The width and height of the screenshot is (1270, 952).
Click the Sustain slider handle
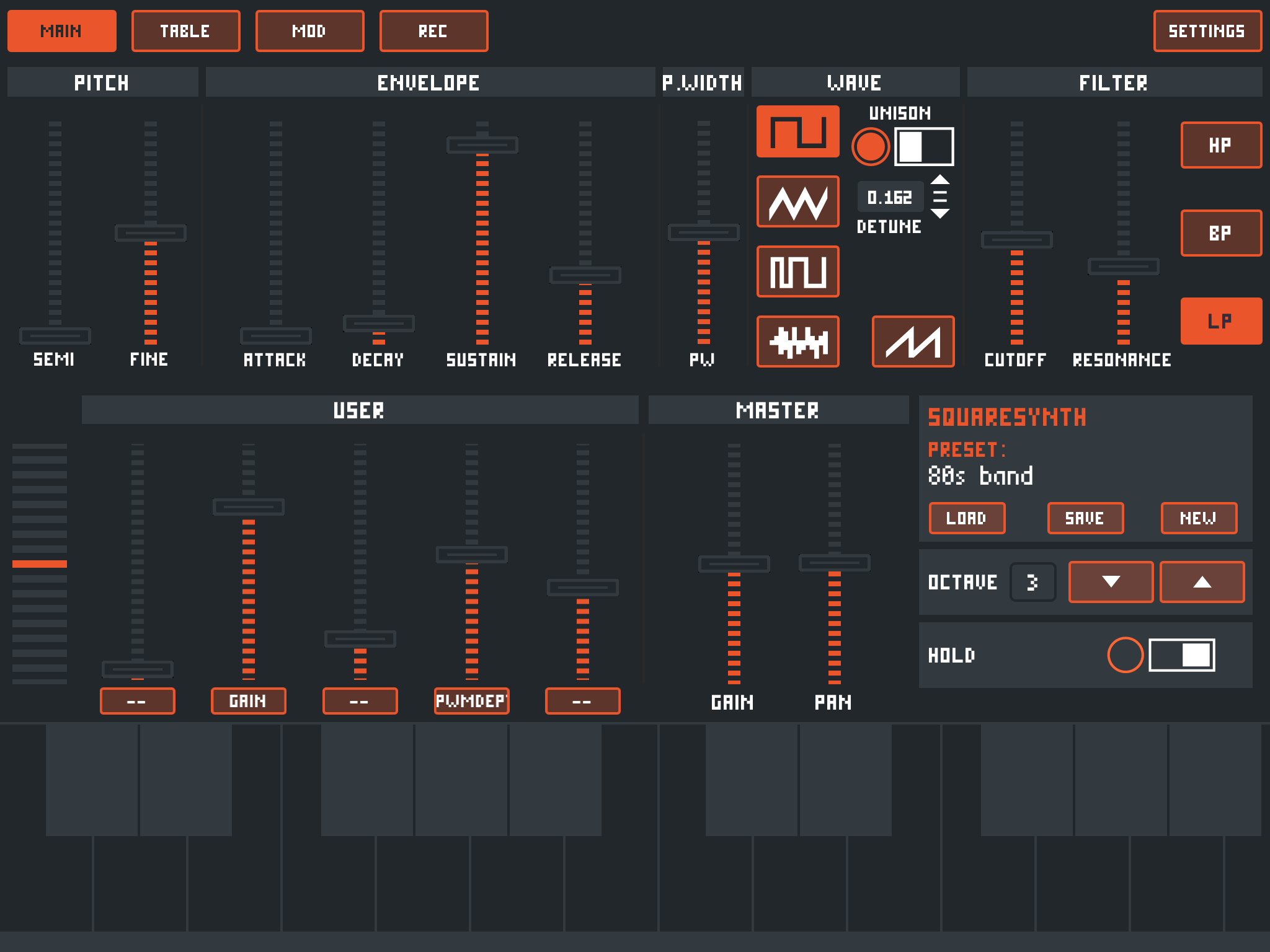(x=482, y=145)
